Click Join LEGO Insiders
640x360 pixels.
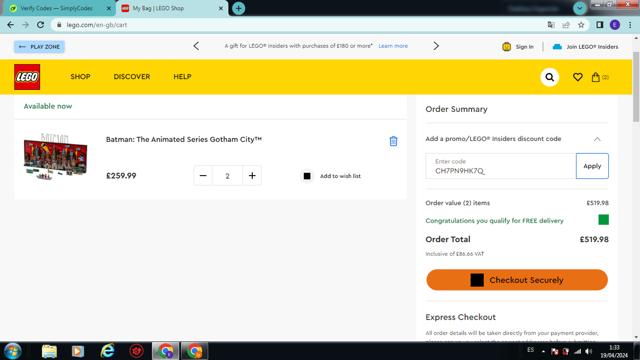coord(585,47)
